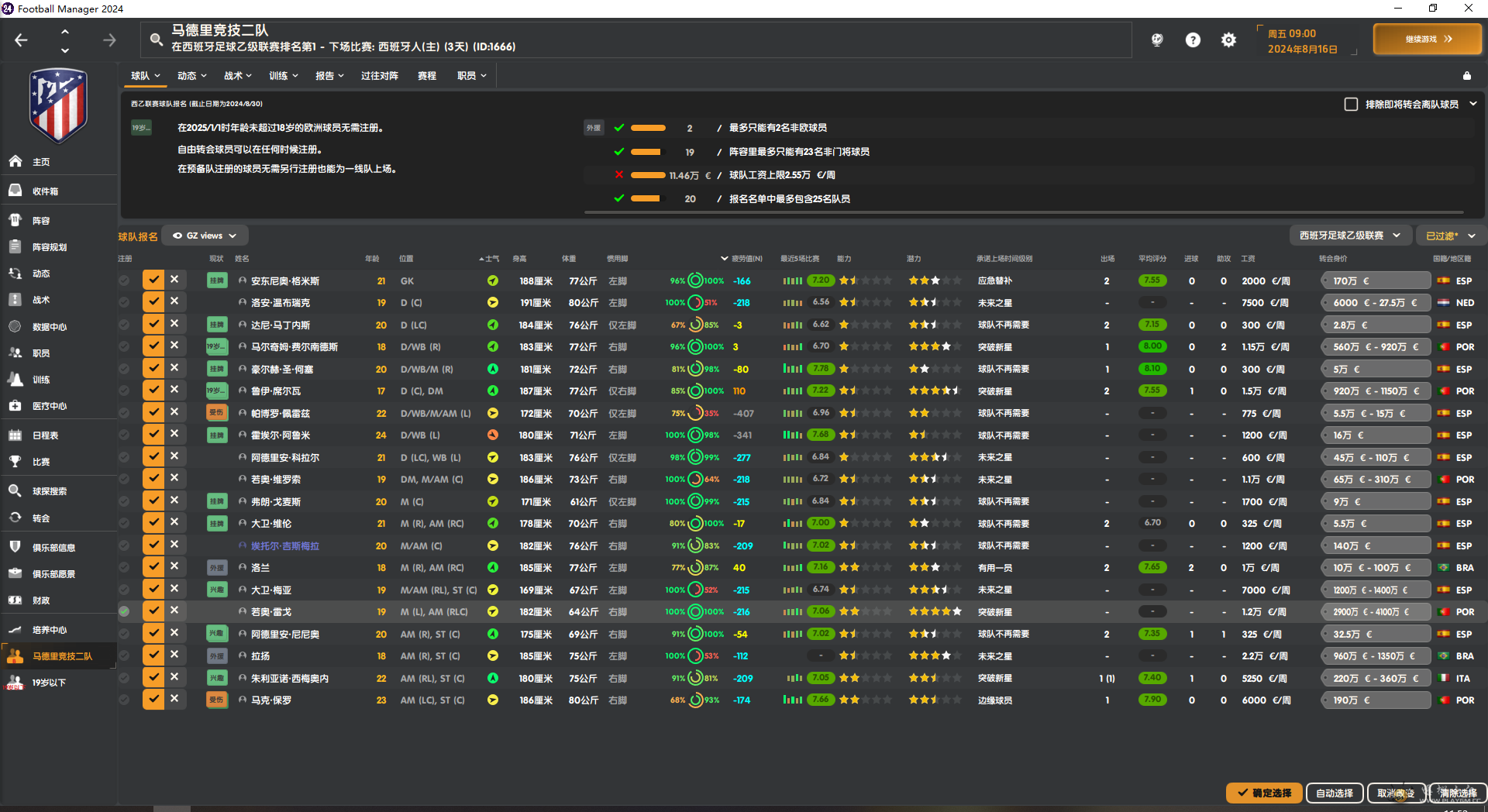The width and height of the screenshot is (1488, 812).
Task: Open the 球队 dropdown tab
Action: (x=146, y=76)
